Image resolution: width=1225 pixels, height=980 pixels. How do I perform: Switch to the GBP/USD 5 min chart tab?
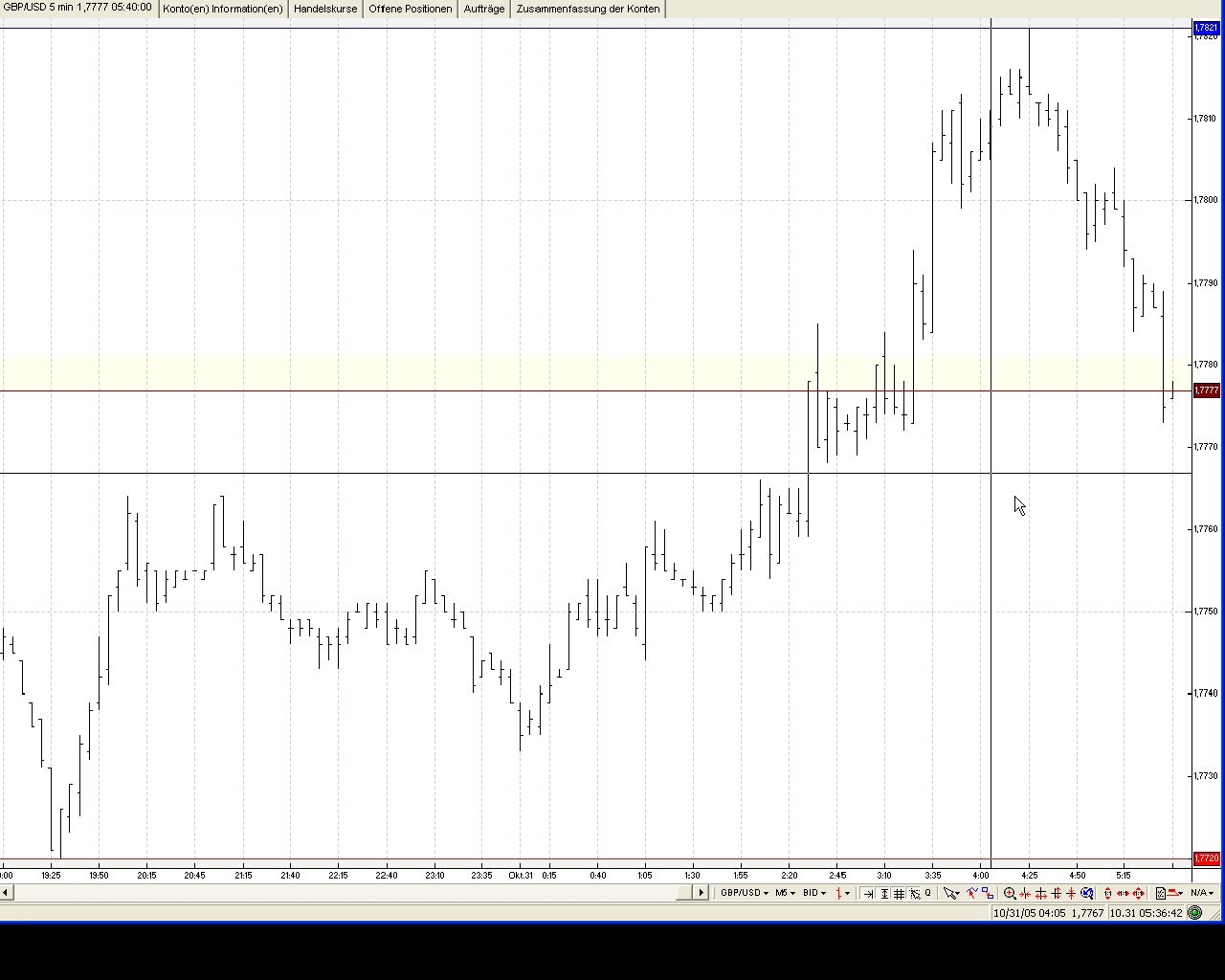click(x=78, y=9)
